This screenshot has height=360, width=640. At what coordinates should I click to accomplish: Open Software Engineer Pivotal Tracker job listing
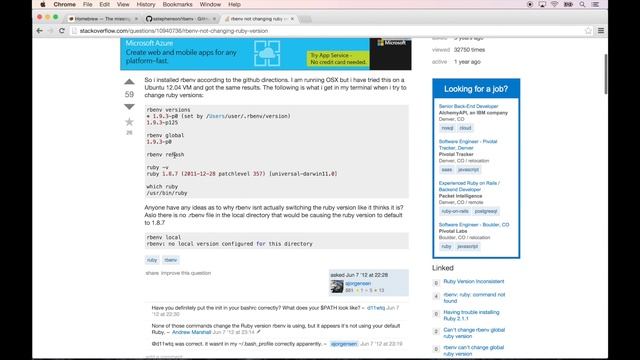[x=468, y=144]
